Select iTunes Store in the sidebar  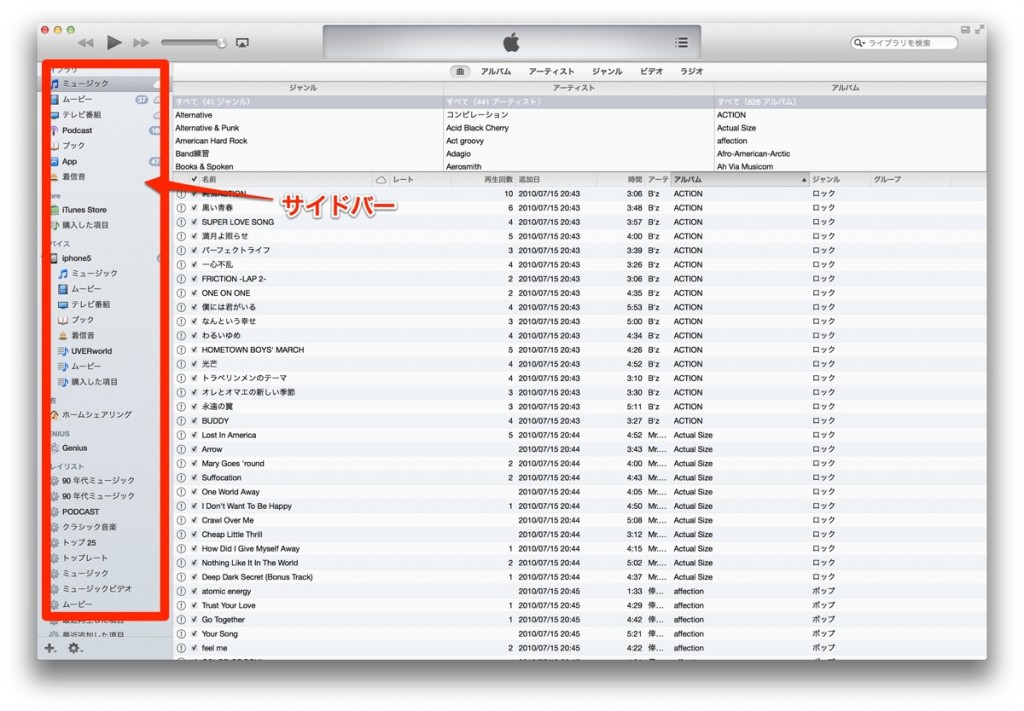click(x=83, y=210)
